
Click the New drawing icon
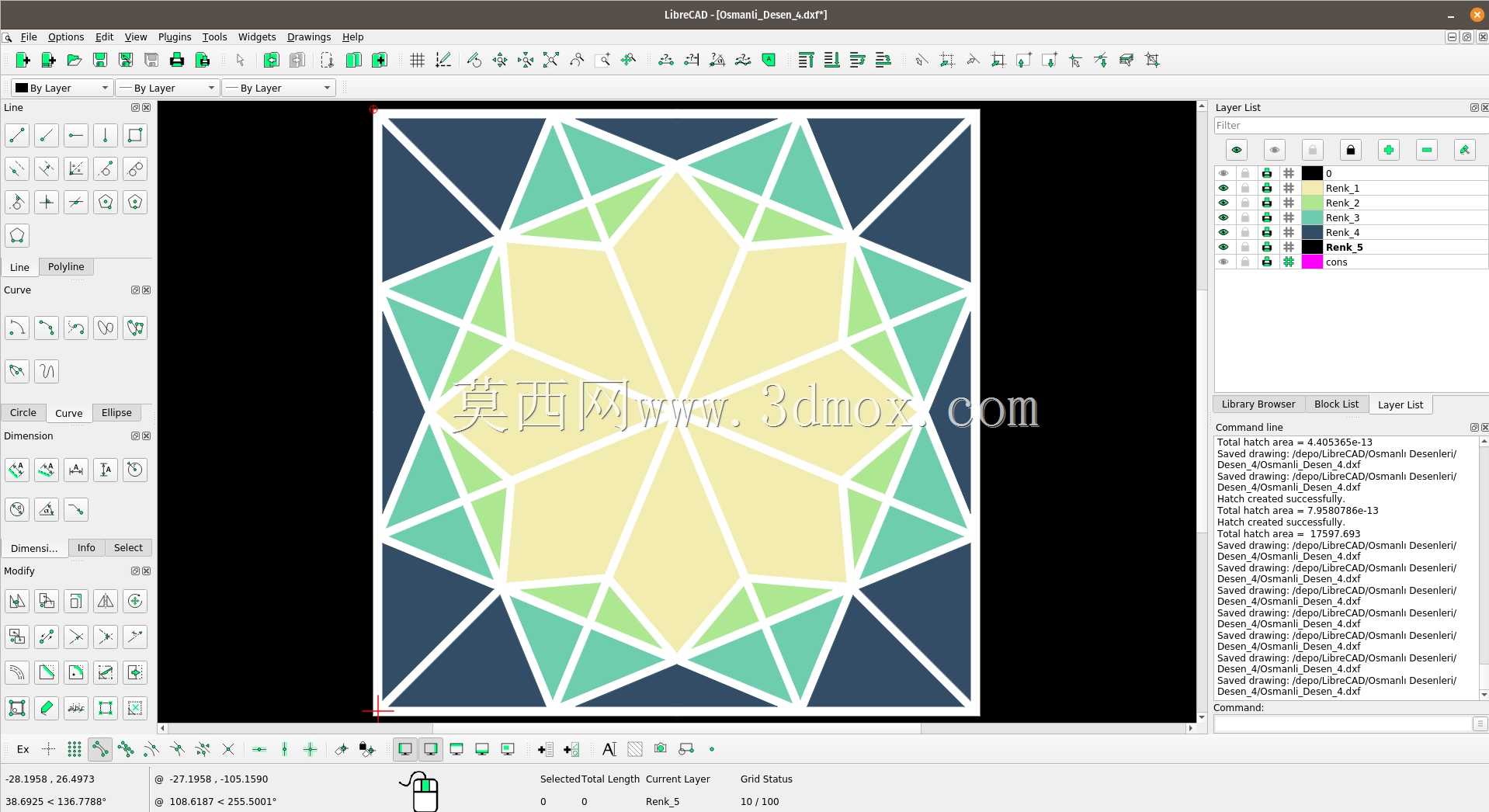click(x=23, y=60)
